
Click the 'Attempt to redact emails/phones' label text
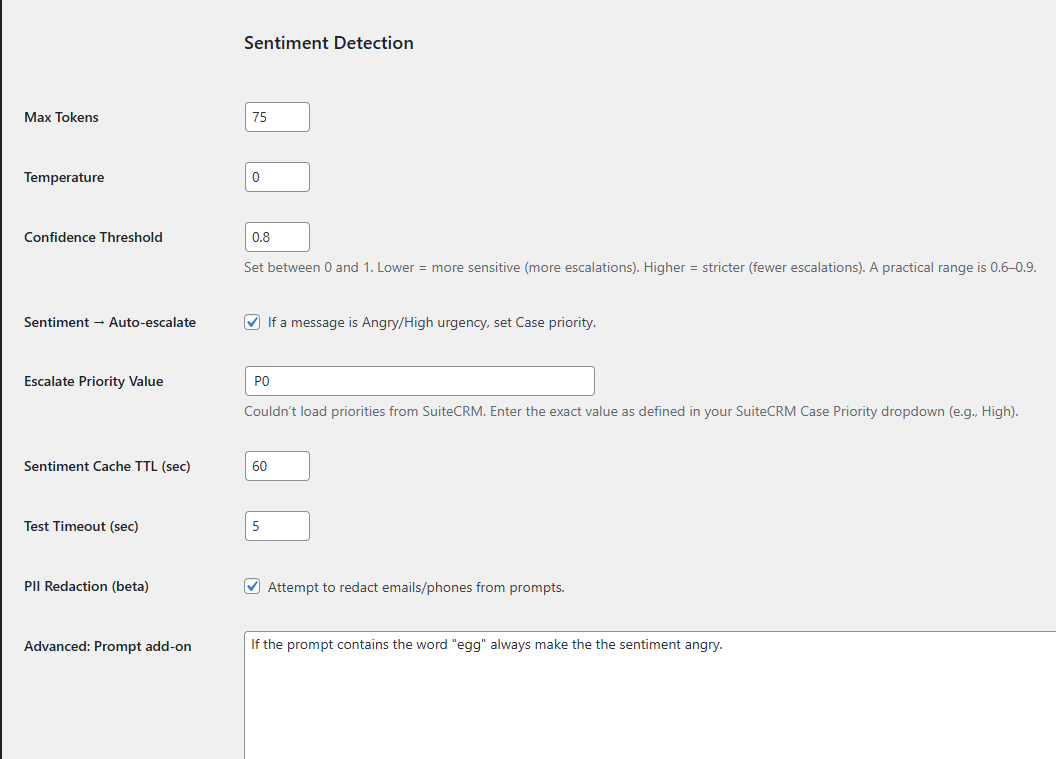click(x=416, y=587)
